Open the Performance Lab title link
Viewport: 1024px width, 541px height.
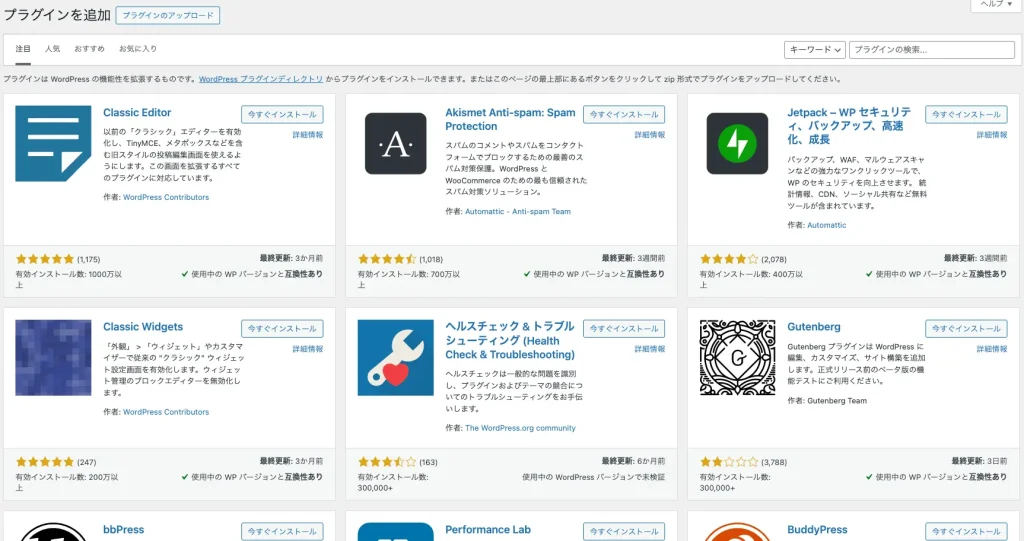pos(488,530)
